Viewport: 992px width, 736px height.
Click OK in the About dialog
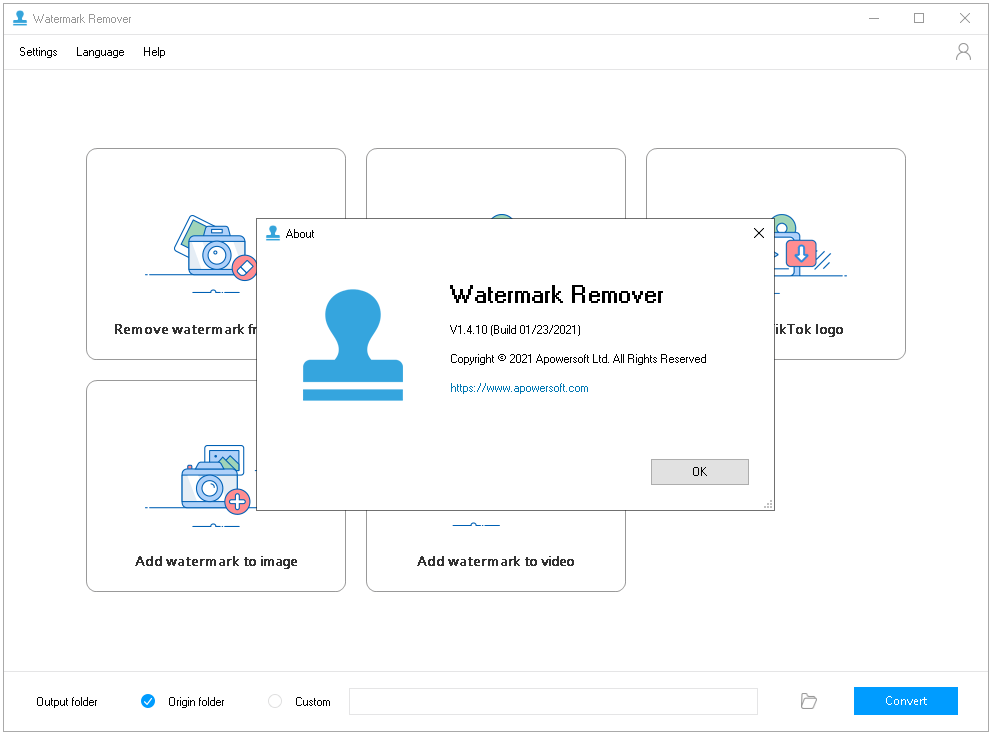pyautogui.click(x=700, y=472)
